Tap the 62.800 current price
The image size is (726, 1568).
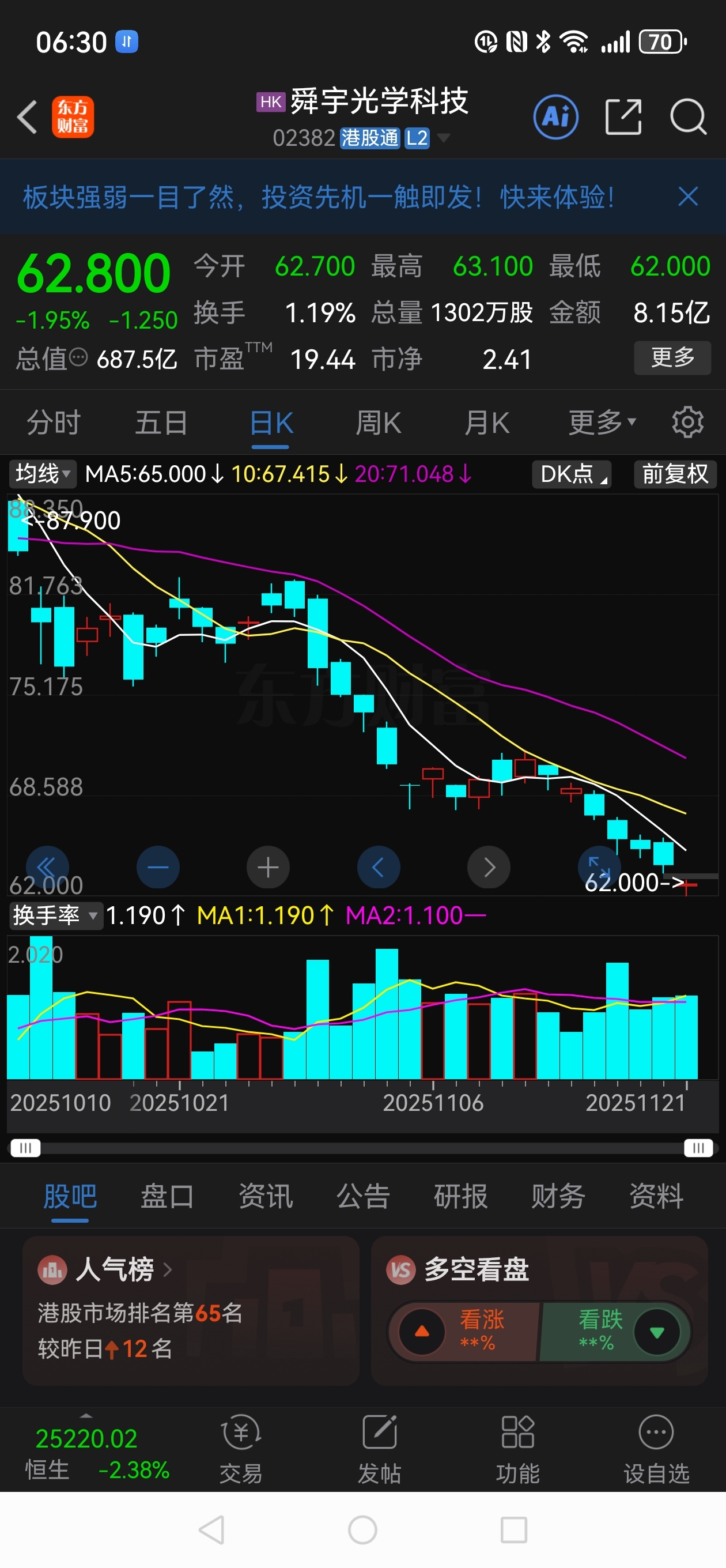(x=93, y=274)
